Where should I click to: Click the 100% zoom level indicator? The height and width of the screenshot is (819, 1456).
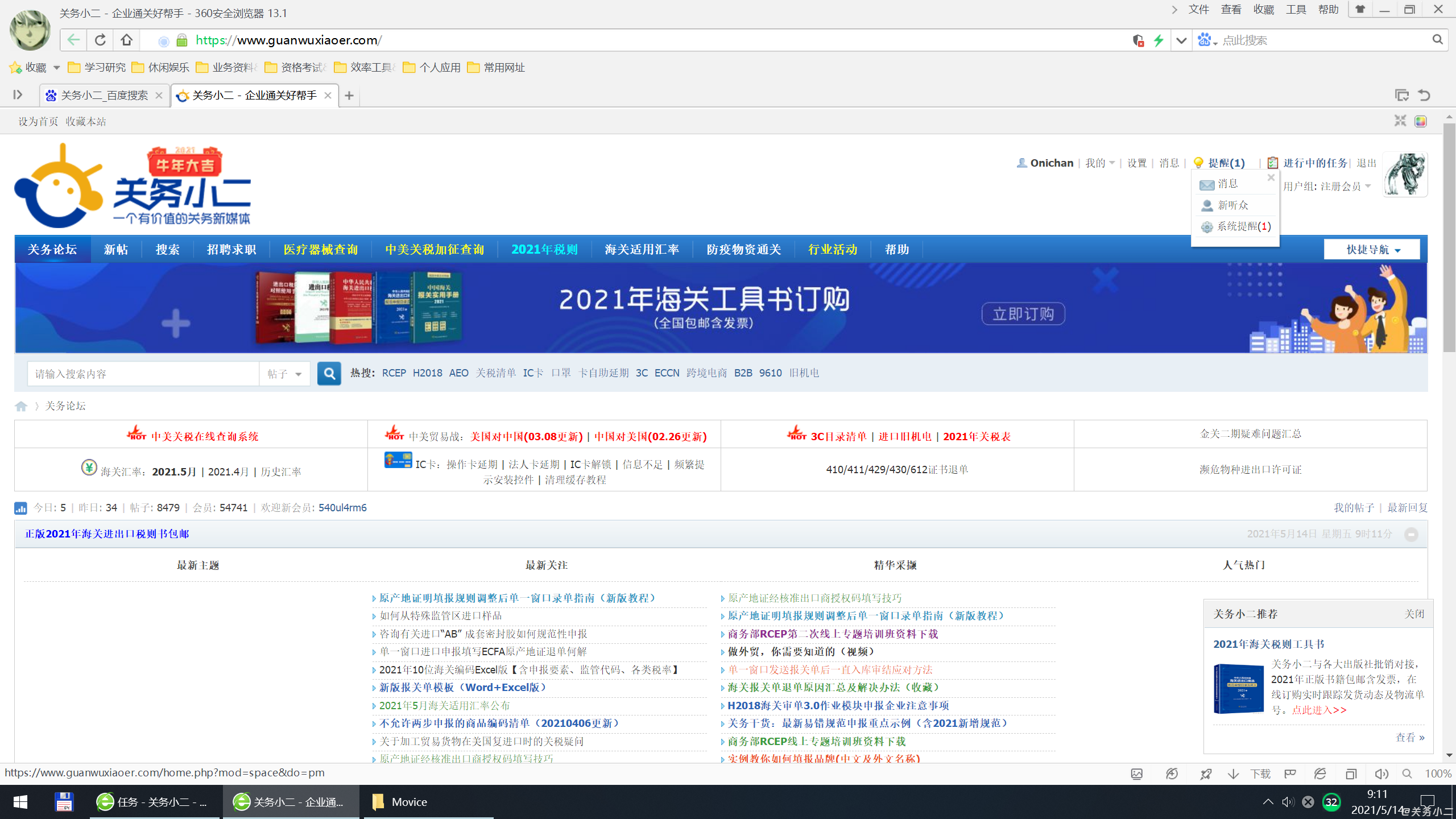pos(1438,774)
